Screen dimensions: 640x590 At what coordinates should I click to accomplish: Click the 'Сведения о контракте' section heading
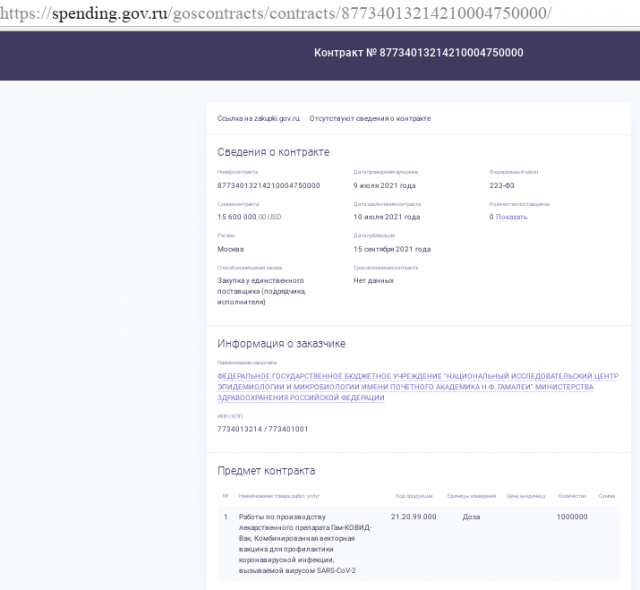tap(273, 152)
